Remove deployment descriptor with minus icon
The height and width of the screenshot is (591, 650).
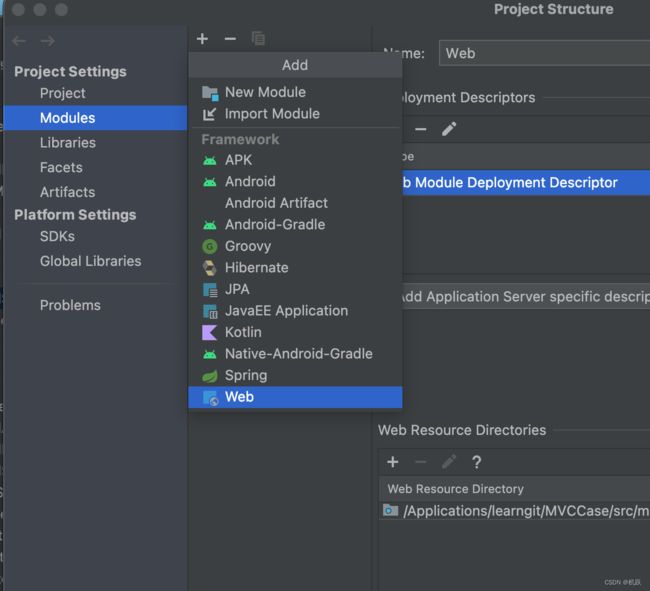421,129
